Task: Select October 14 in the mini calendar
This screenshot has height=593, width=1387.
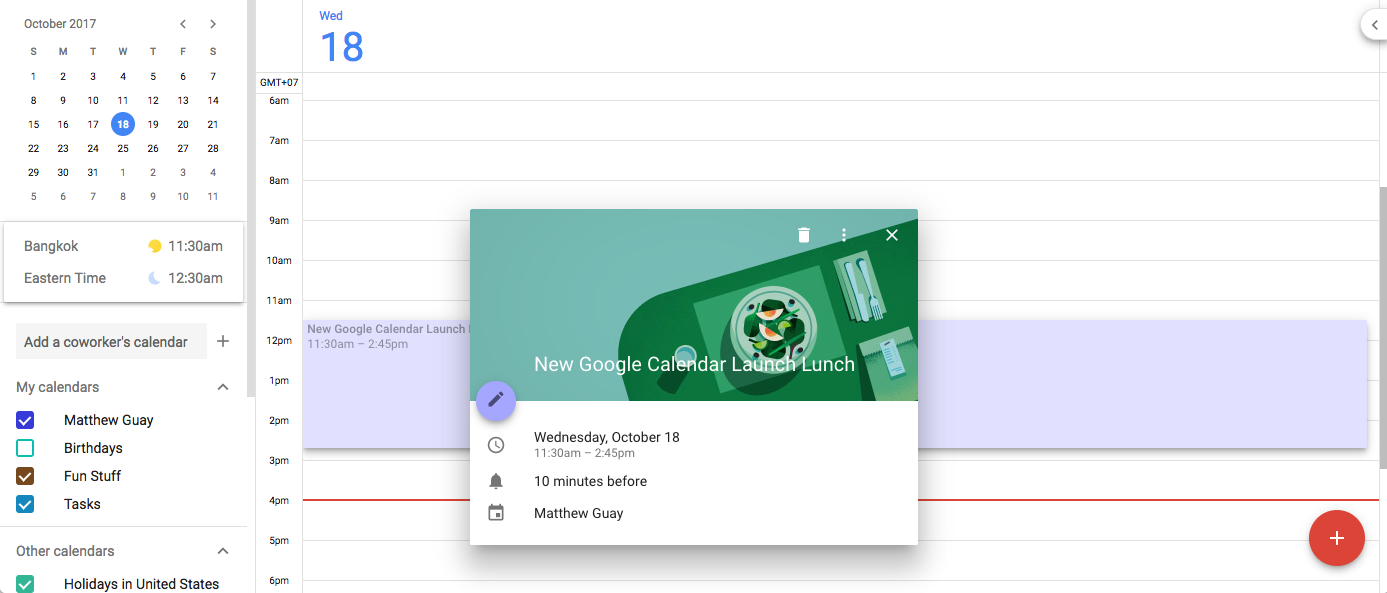Action: coord(213,100)
